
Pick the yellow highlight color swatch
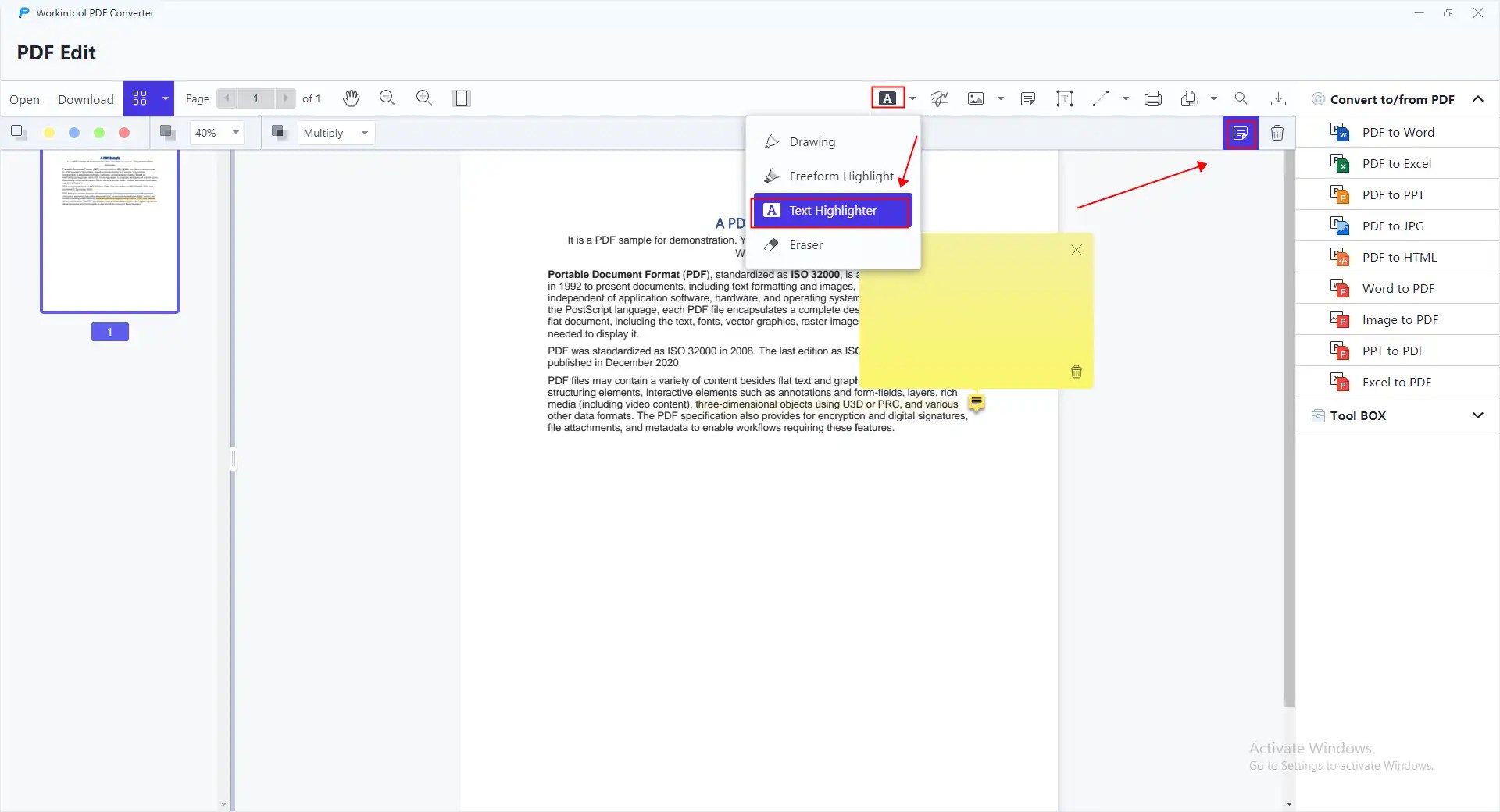(49, 133)
